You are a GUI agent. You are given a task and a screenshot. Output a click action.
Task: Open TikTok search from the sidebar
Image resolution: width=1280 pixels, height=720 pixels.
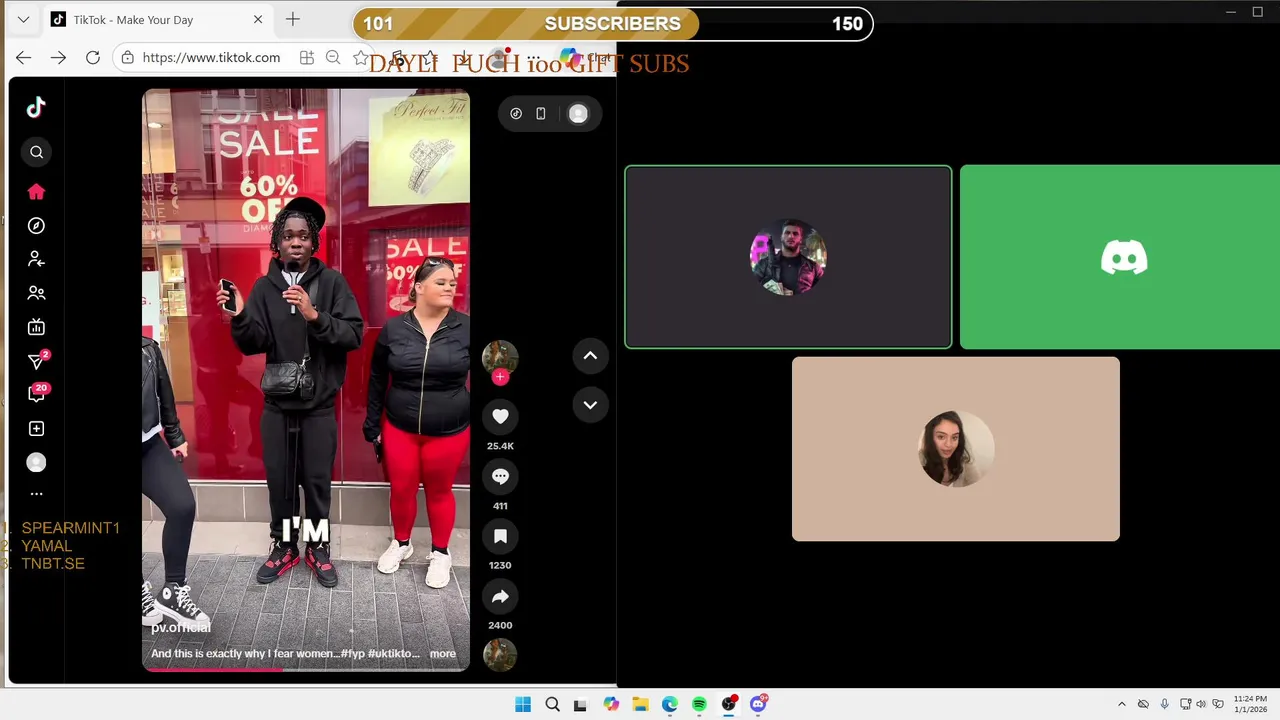coord(36,152)
